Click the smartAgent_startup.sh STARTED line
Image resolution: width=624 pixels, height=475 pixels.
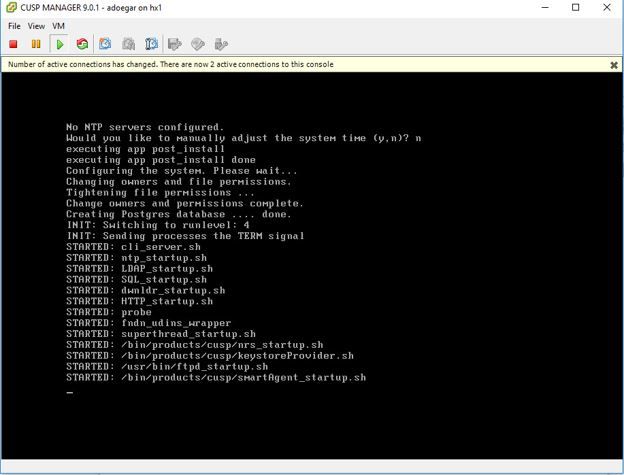pos(216,377)
